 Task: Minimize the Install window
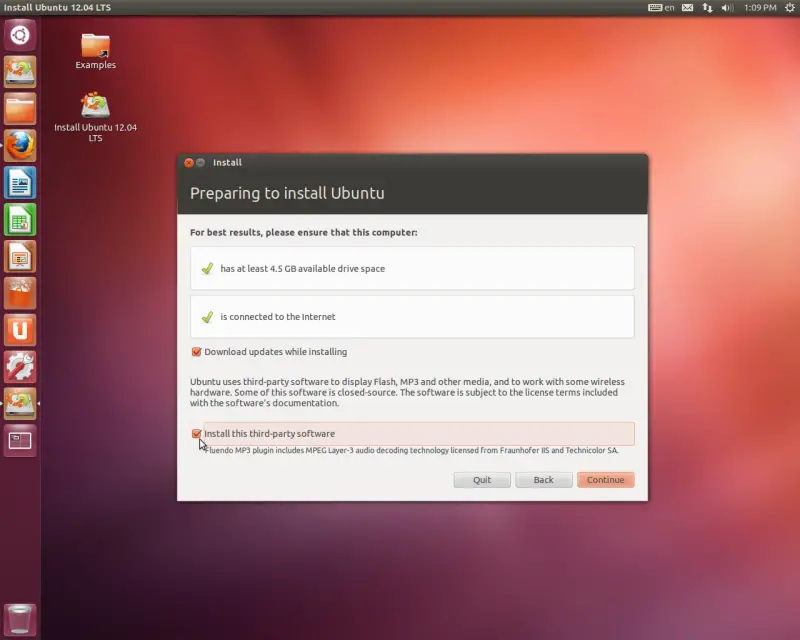coord(201,162)
